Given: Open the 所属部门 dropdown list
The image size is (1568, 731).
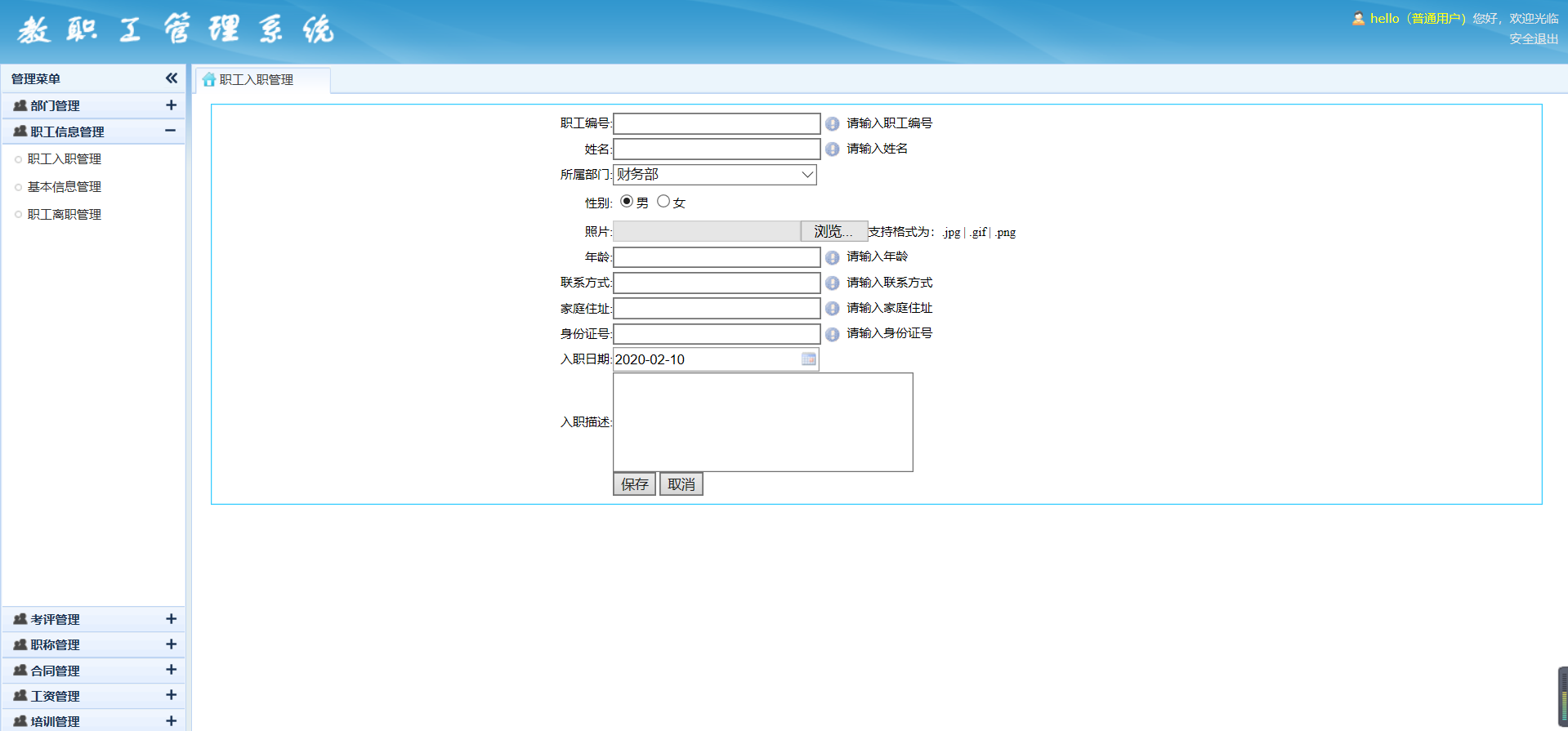Looking at the screenshot, I should pyautogui.click(x=715, y=175).
